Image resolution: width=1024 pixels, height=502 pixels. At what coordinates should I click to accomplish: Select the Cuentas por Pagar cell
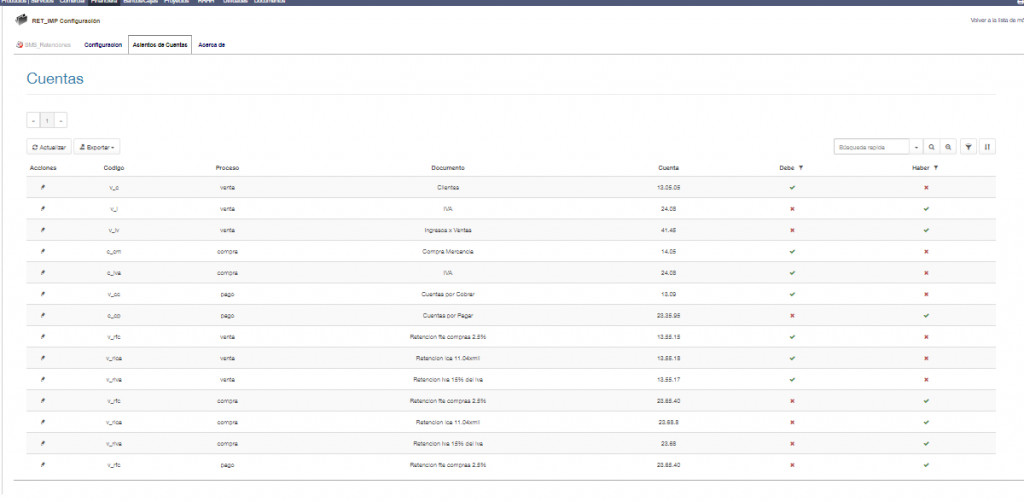(448, 315)
